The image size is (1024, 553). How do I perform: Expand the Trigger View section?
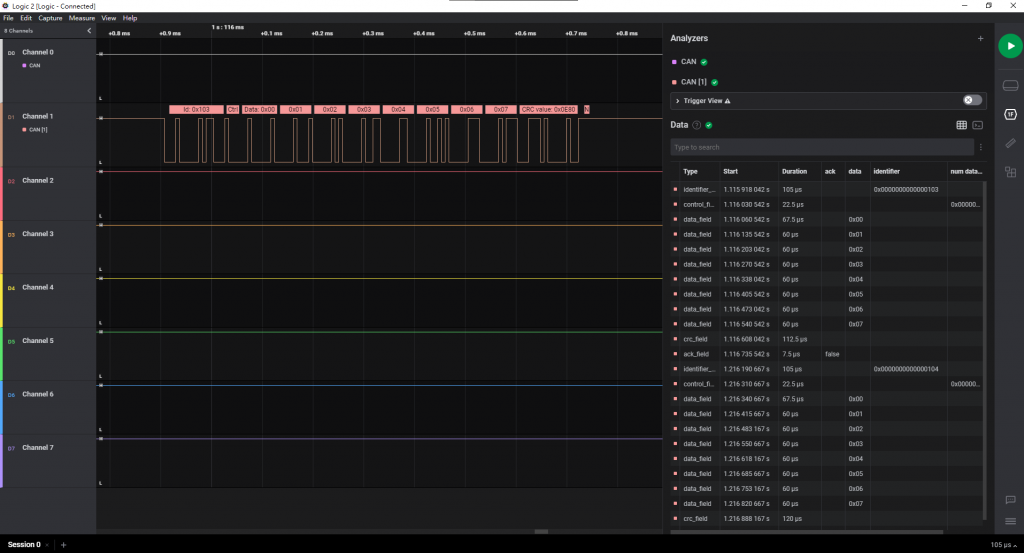[x=678, y=101]
